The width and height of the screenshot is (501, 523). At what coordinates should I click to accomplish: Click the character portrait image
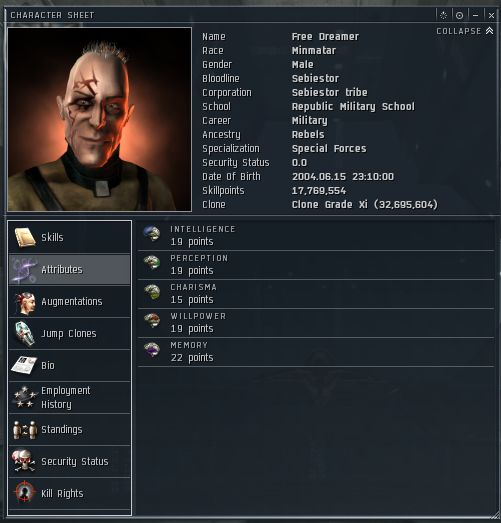point(100,119)
